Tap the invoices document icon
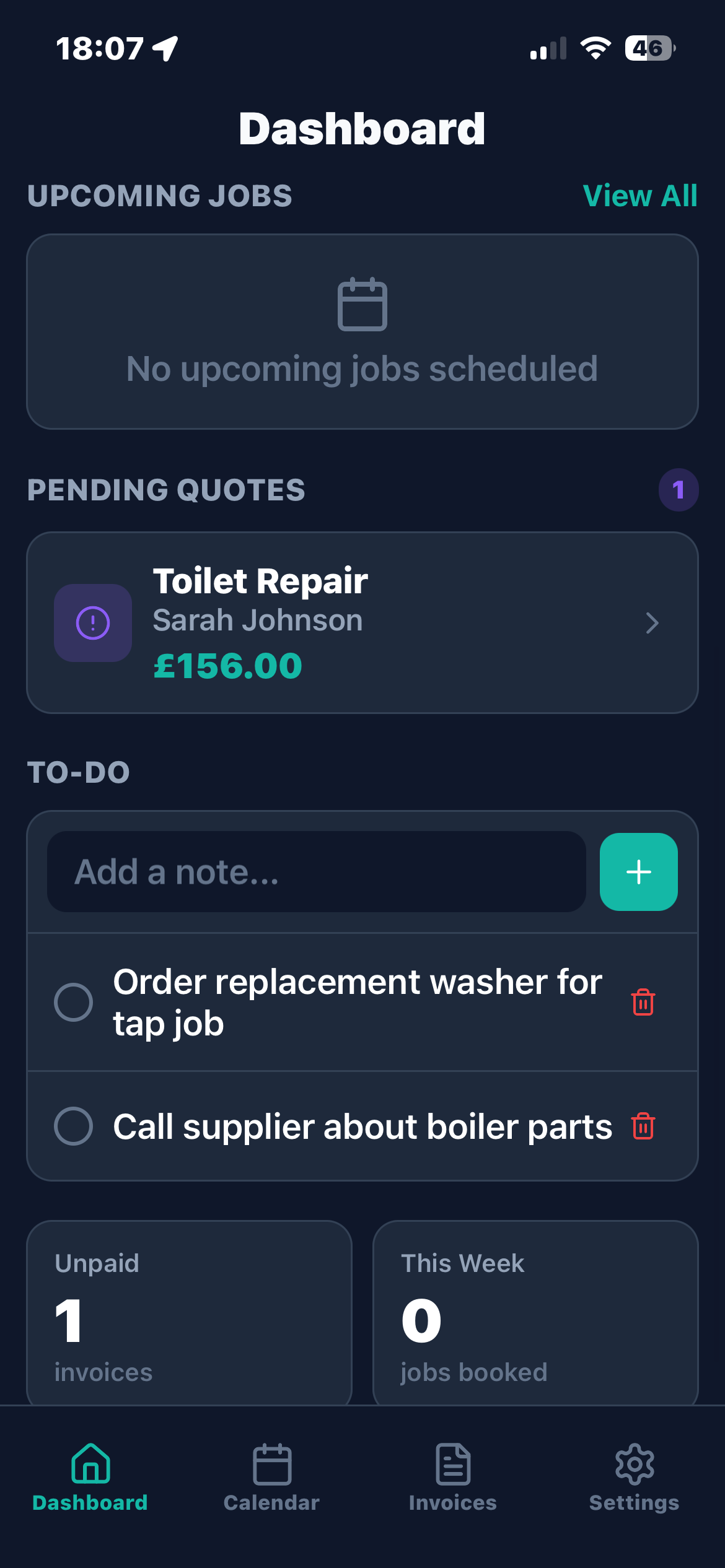The width and height of the screenshot is (725, 1568). (x=453, y=1464)
